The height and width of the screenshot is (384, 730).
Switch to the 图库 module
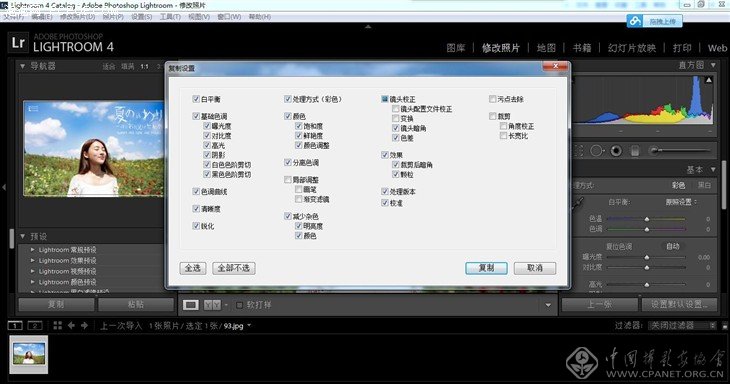(x=455, y=47)
